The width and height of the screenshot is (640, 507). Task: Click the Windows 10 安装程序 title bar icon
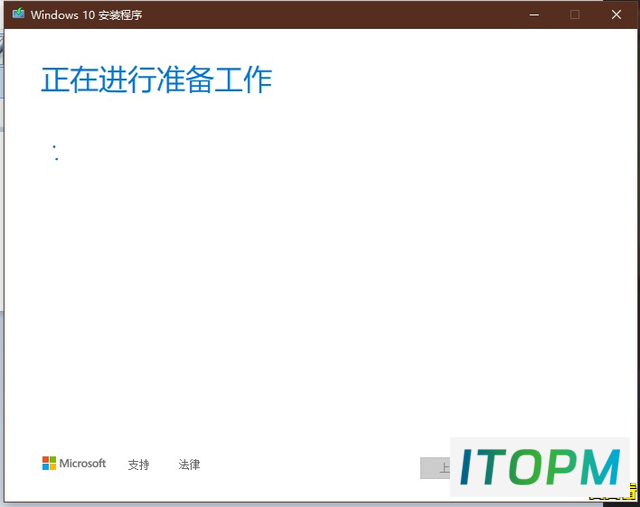pyautogui.click(x=18, y=14)
